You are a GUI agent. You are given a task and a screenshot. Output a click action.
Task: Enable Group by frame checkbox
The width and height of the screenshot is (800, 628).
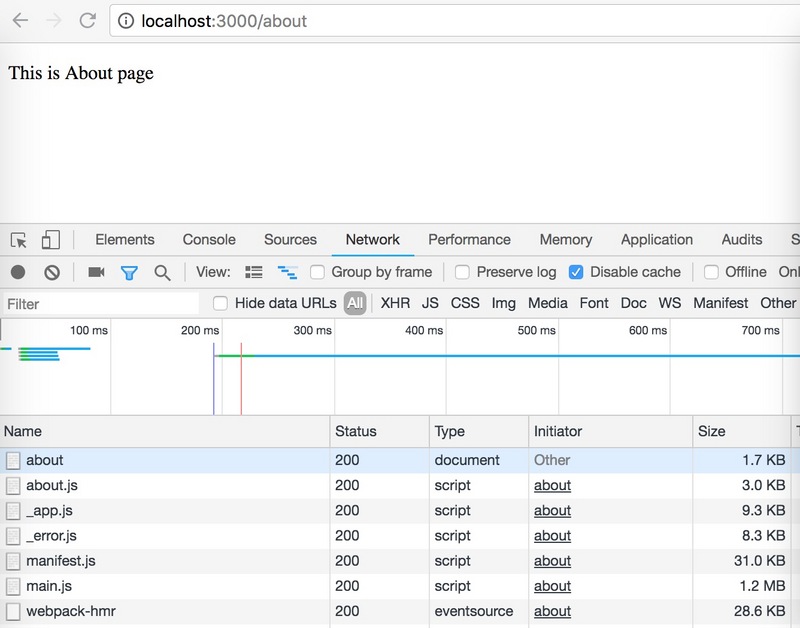tap(317, 272)
